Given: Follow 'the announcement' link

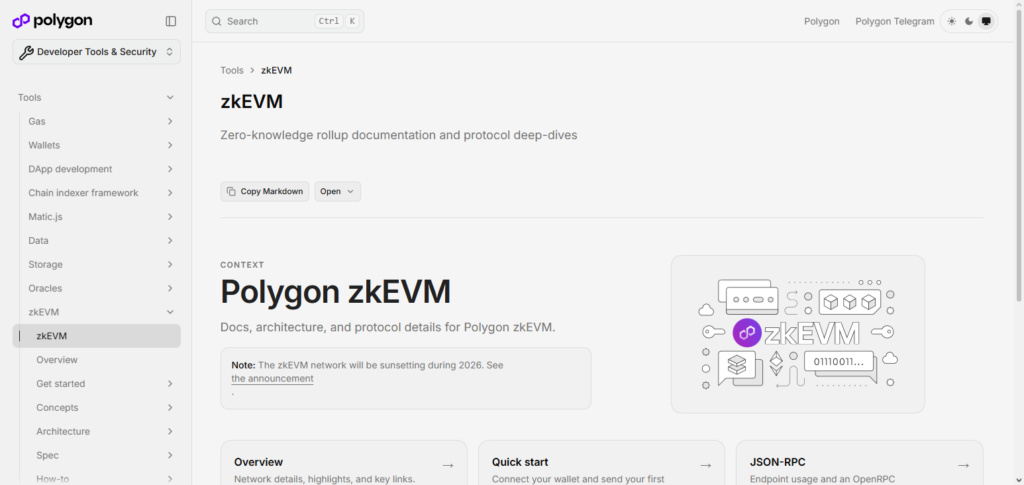Looking at the screenshot, I should pyautogui.click(x=272, y=379).
